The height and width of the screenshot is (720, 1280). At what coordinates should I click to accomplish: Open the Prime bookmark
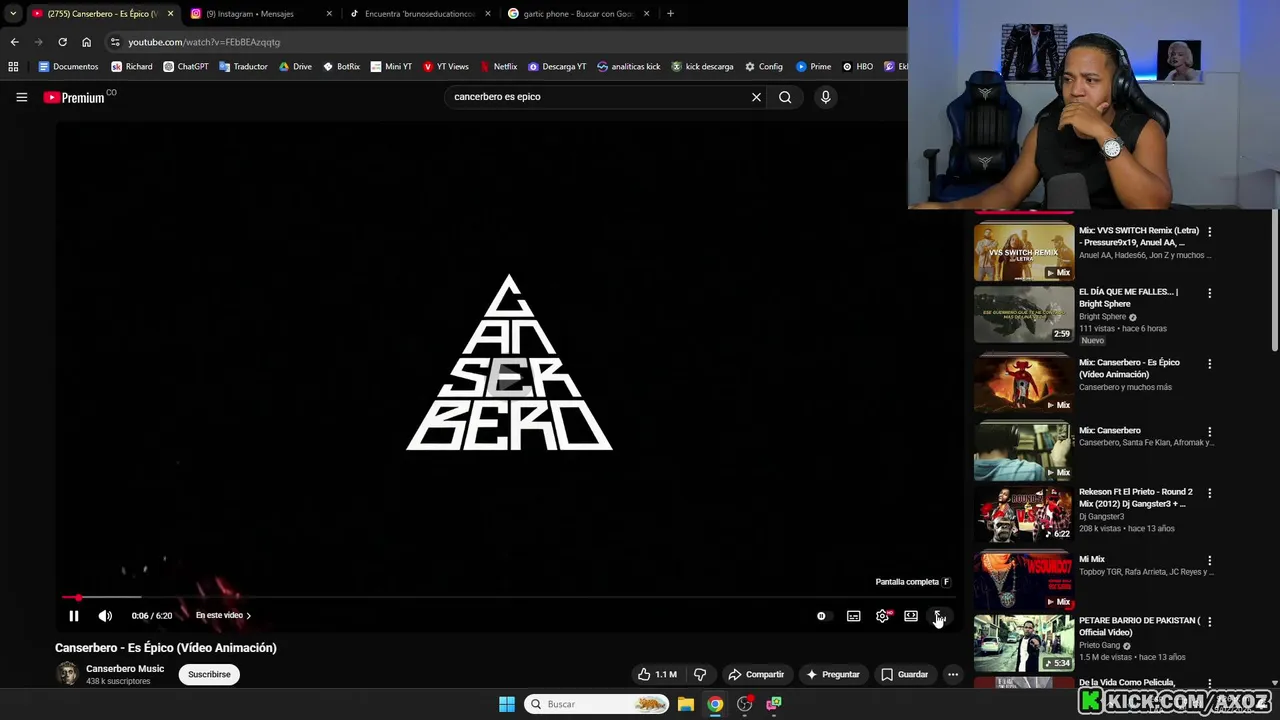[814, 67]
